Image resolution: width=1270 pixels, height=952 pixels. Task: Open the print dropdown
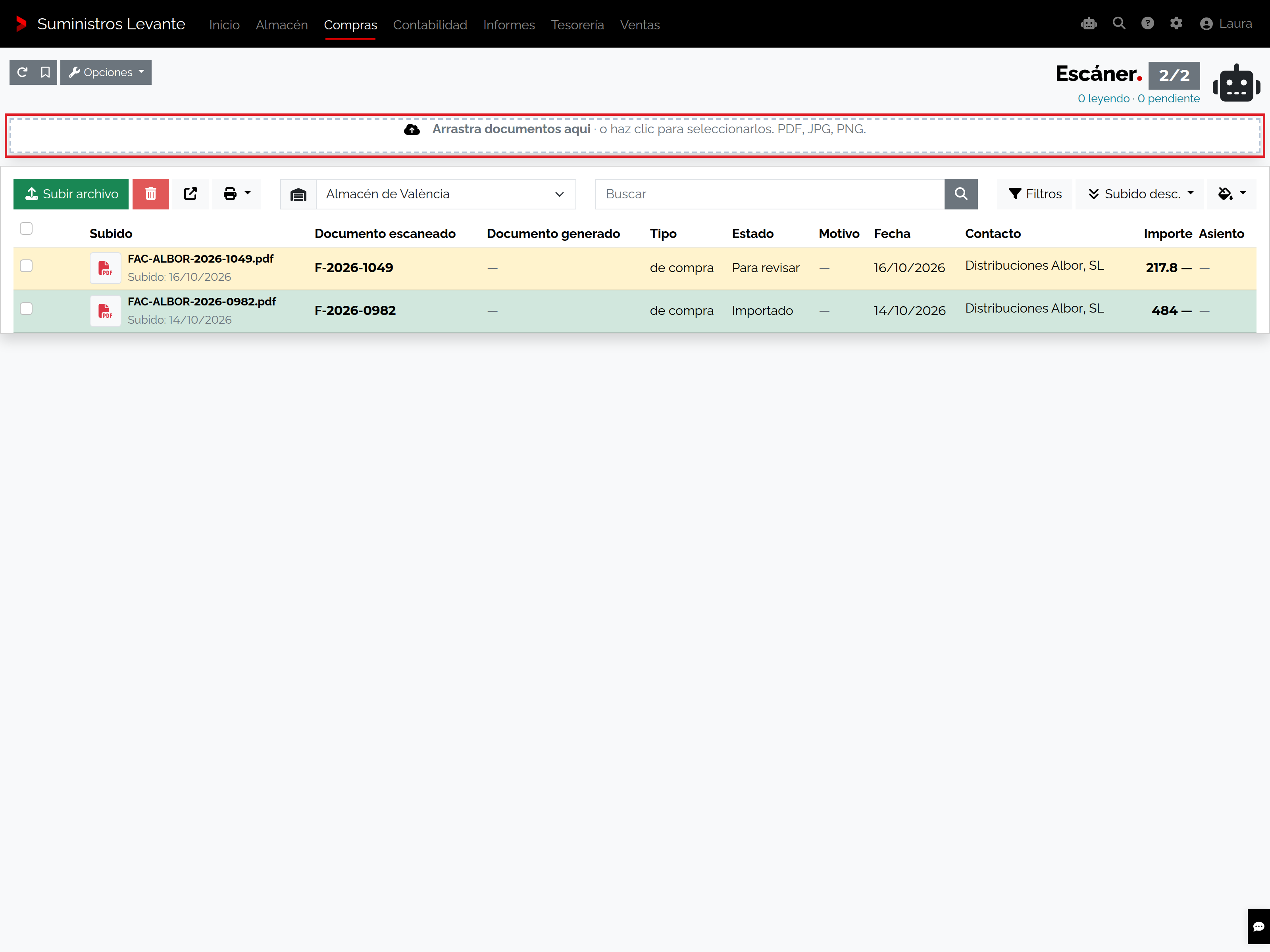237,194
